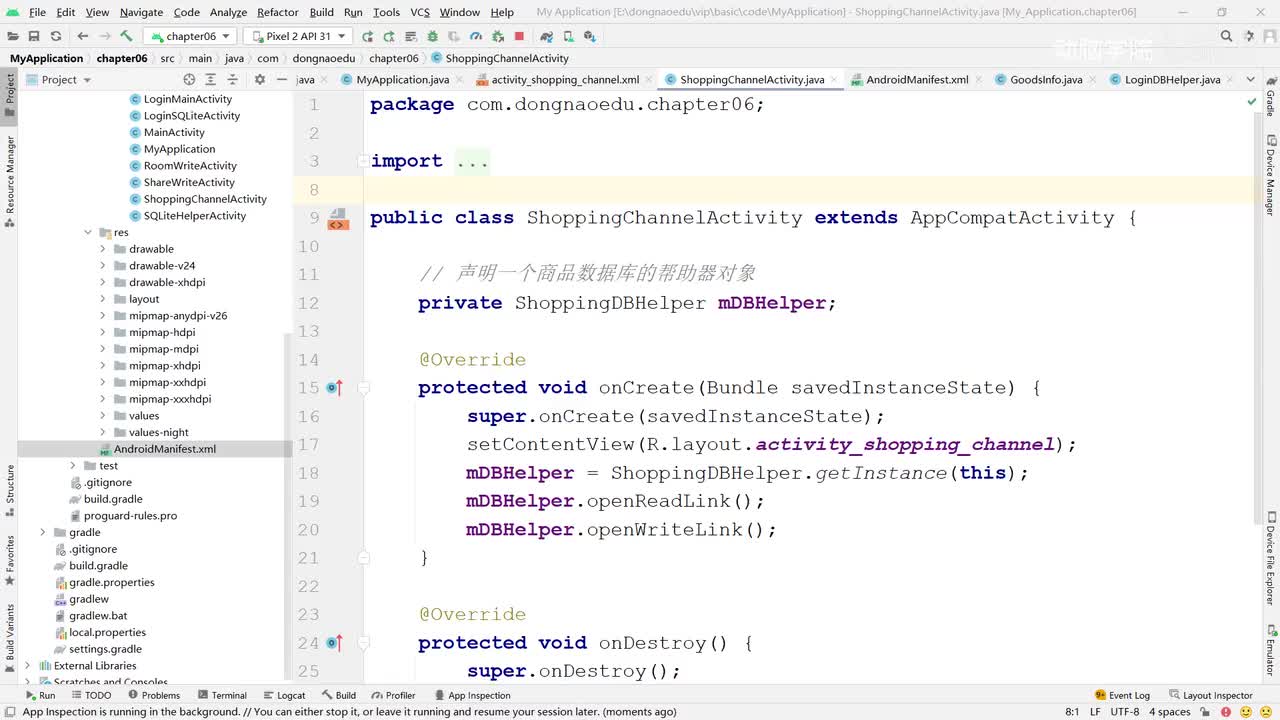This screenshot has width=1280, height=720.
Task: Open the SDK Manager toolbar icon
Action: [589, 36]
